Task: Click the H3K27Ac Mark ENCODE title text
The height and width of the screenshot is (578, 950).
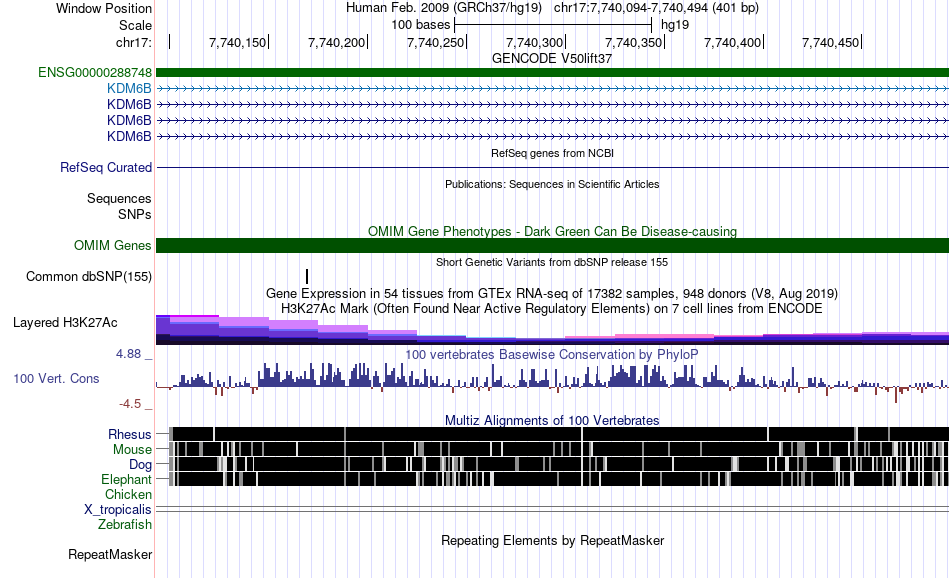Action: click(x=552, y=308)
